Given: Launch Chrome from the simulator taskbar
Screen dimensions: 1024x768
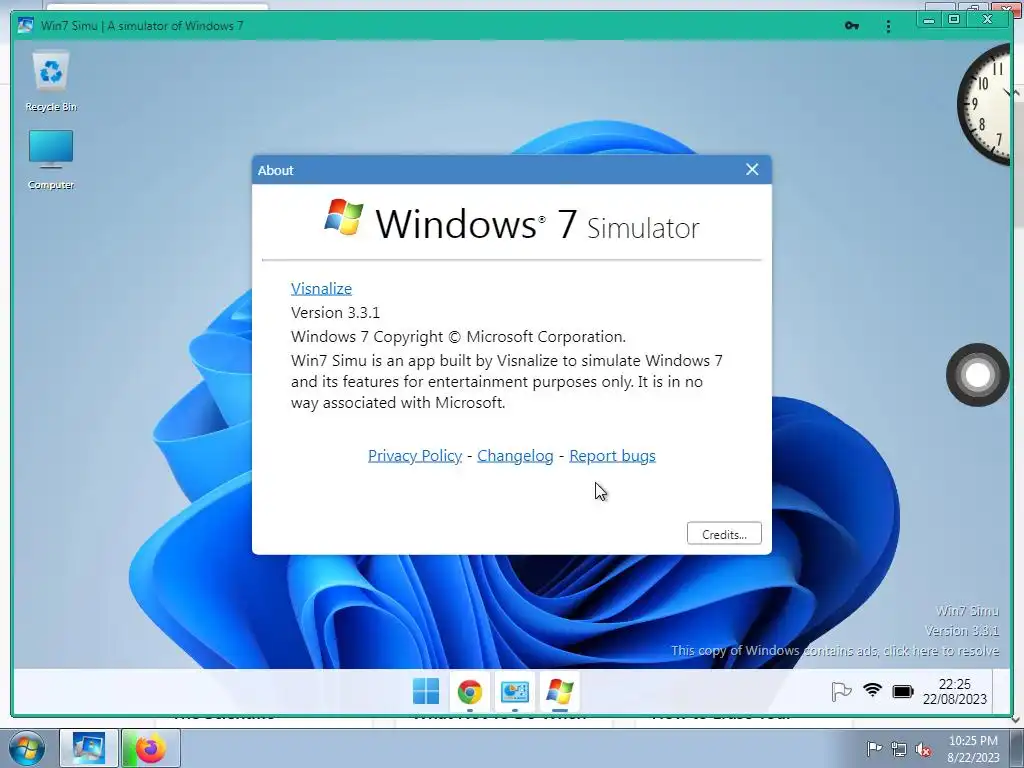Looking at the screenshot, I should point(470,692).
